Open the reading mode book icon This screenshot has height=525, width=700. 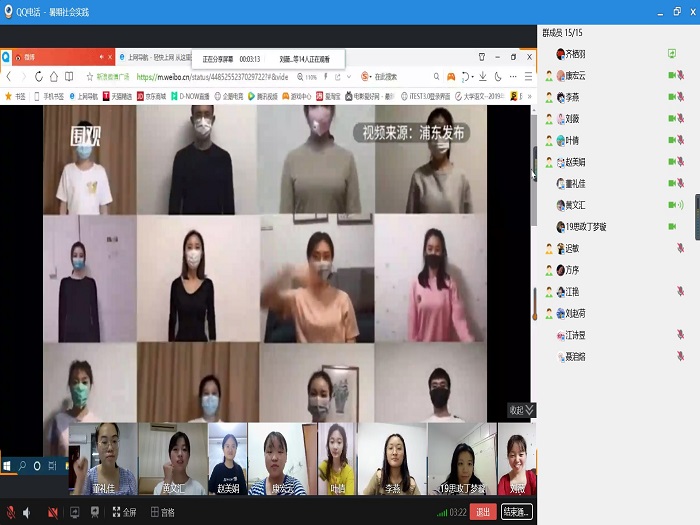(69, 77)
